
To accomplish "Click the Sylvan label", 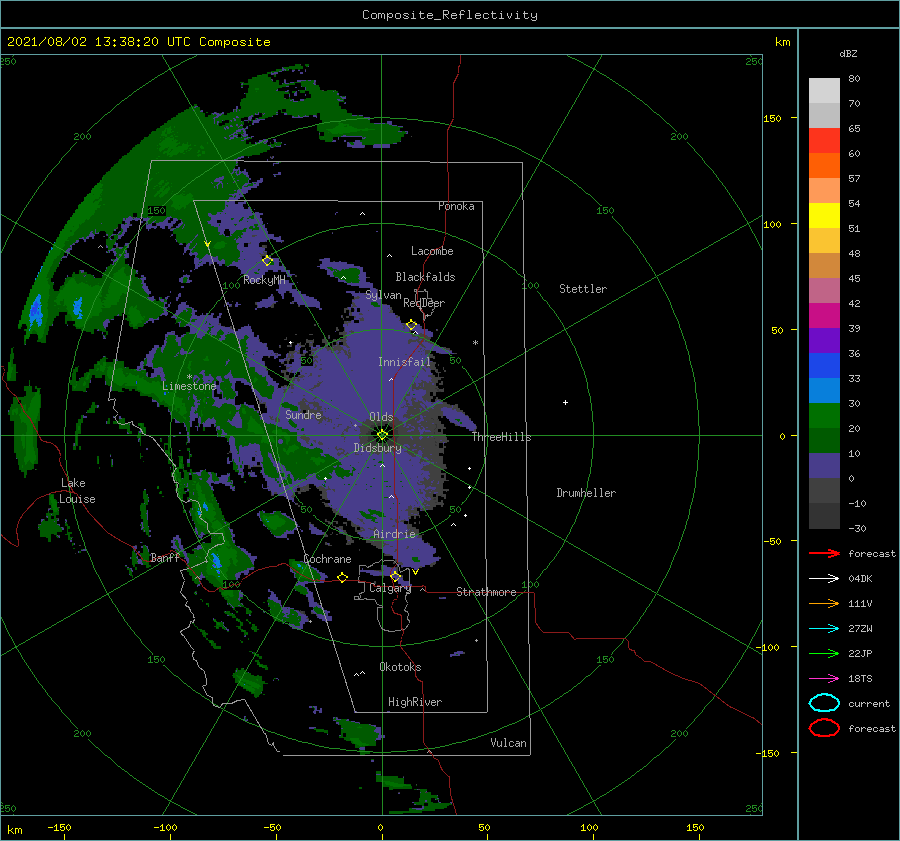I will (383, 295).
